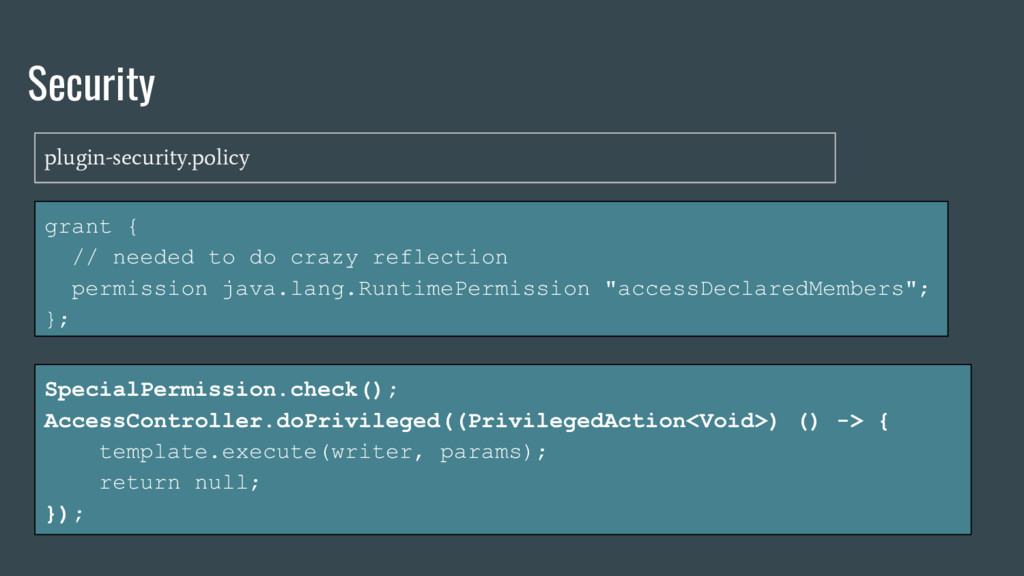This screenshot has width=1024, height=576.
Task: Click the return null; statement
Action: pos(180,483)
